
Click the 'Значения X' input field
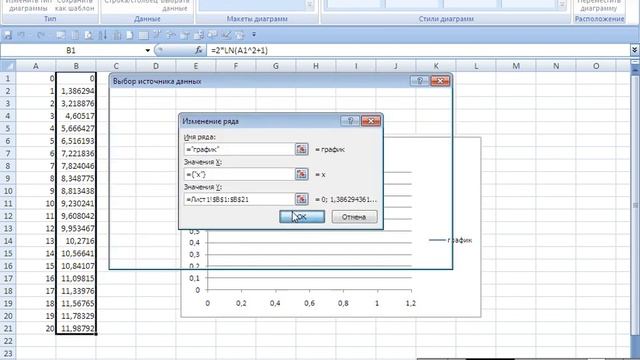coord(239,174)
